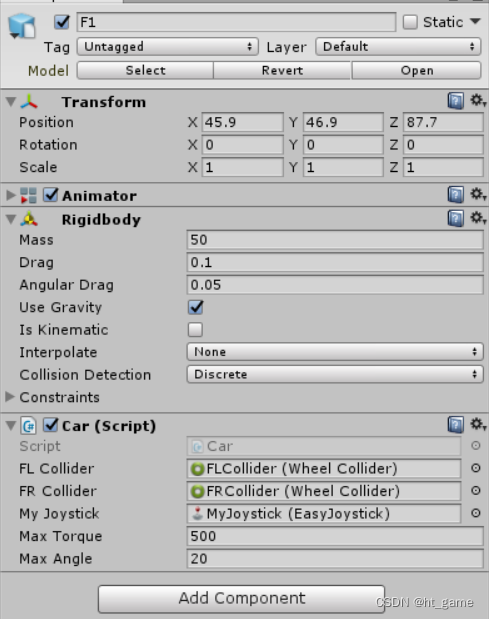Click Position Z field
This screenshot has height=619, width=489.
443,122
